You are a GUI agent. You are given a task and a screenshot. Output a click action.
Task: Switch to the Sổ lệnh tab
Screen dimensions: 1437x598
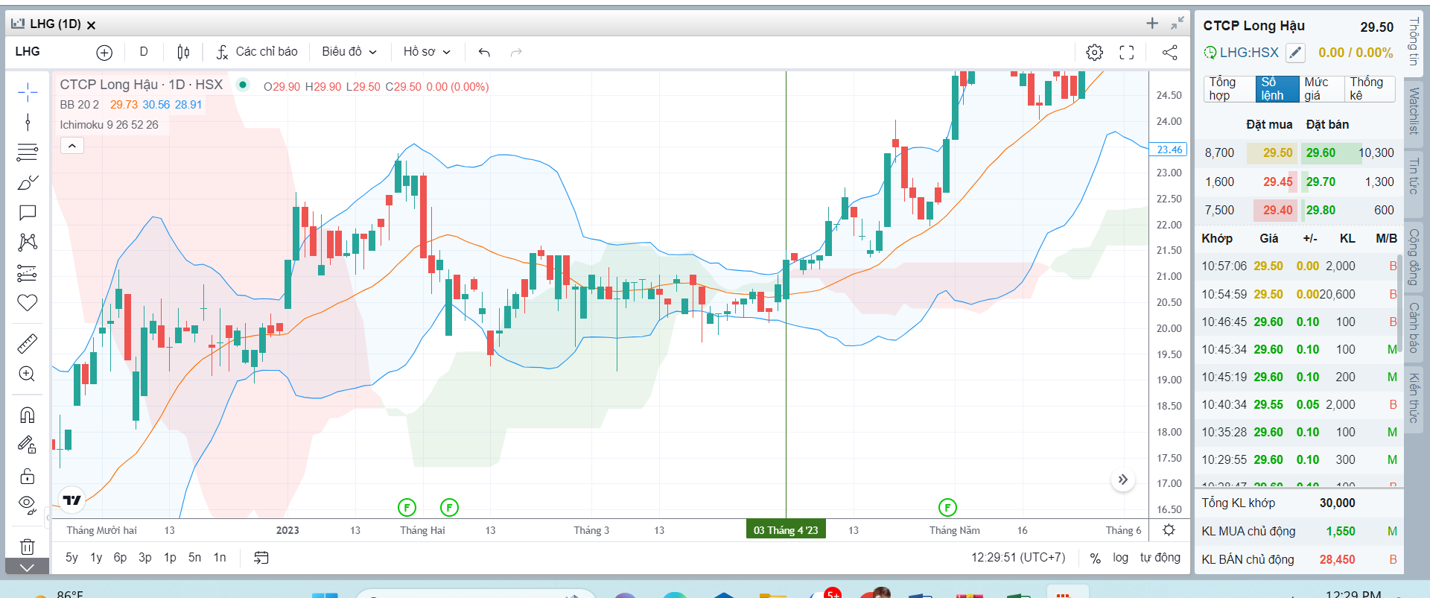coord(1277,89)
